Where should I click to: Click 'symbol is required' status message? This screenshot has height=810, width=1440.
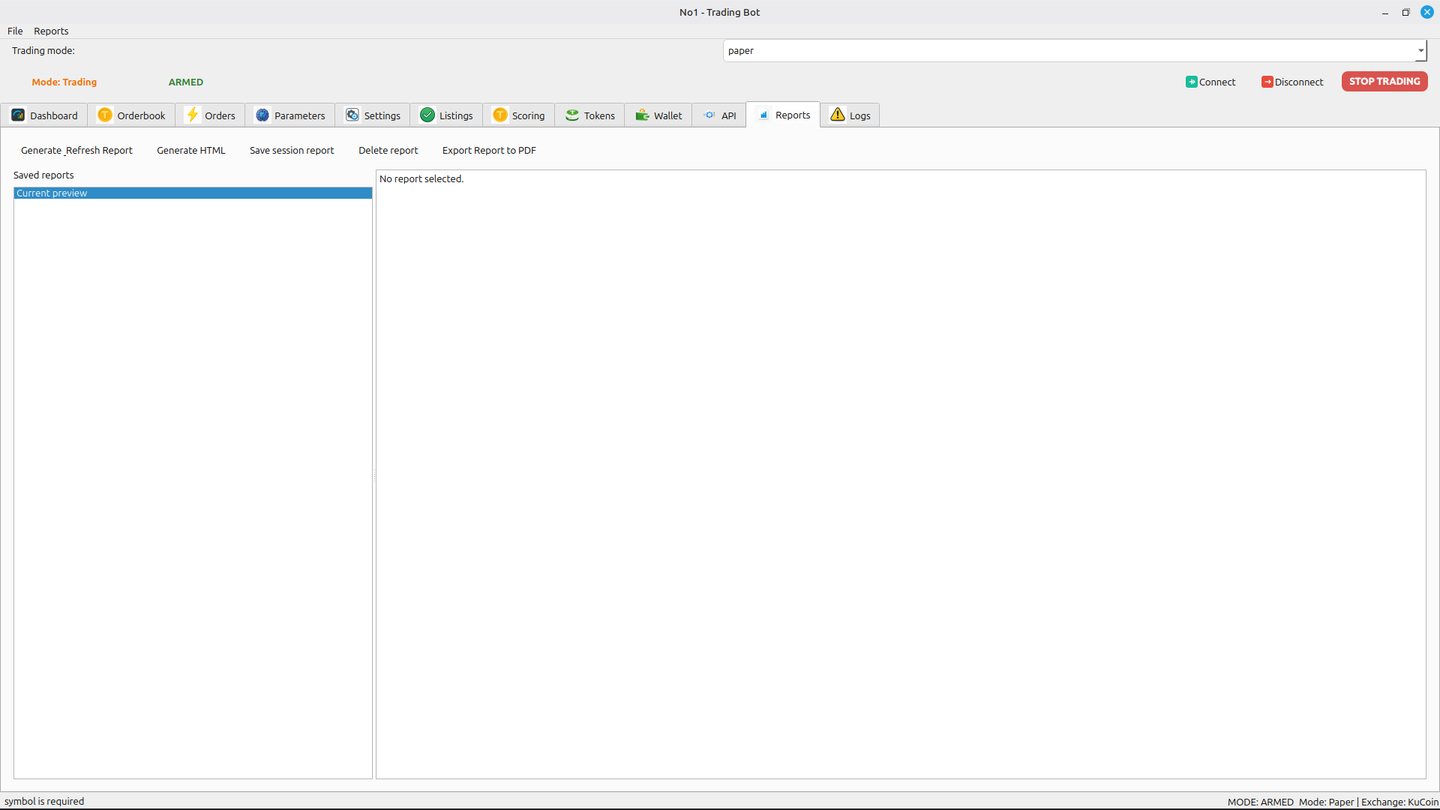click(44, 801)
